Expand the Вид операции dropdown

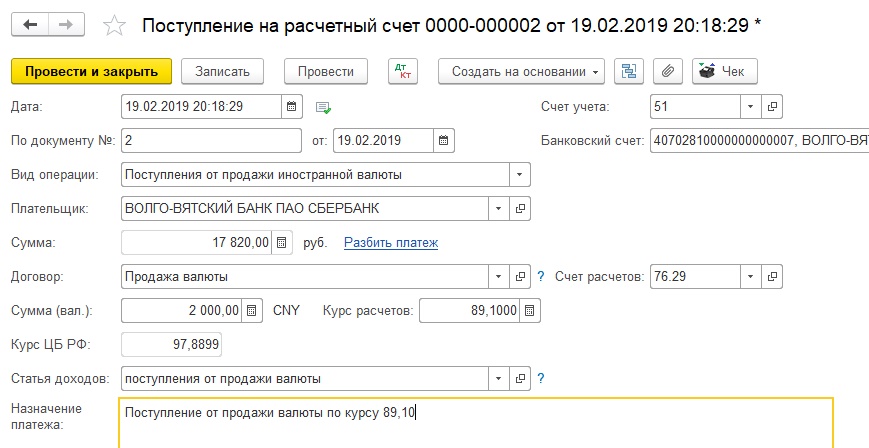click(x=519, y=174)
